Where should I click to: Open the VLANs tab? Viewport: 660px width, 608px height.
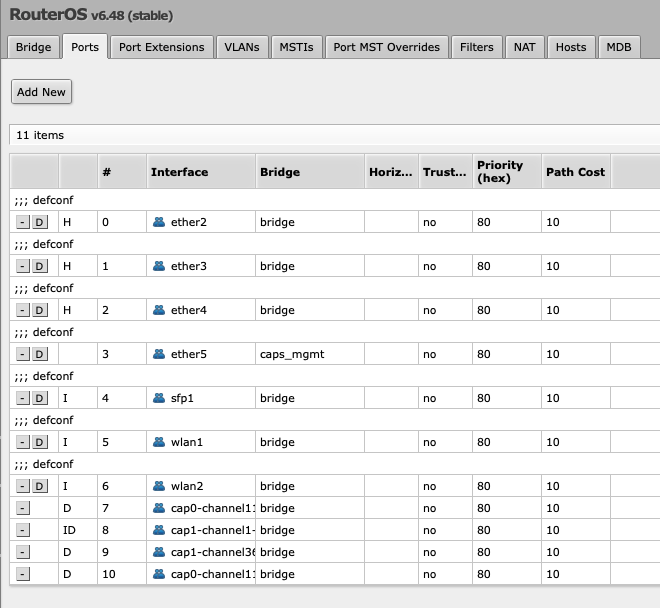pyautogui.click(x=242, y=47)
